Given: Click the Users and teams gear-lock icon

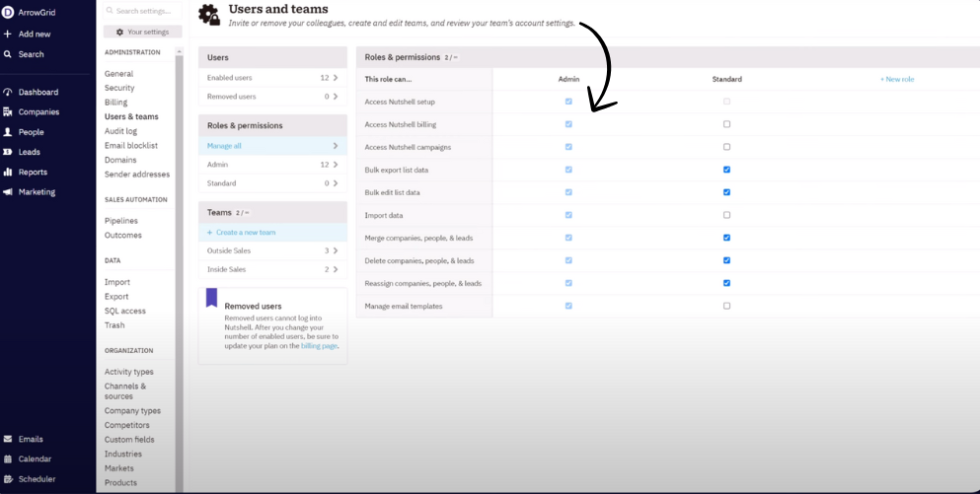Looking at the screenshot, I should (209, 14).
